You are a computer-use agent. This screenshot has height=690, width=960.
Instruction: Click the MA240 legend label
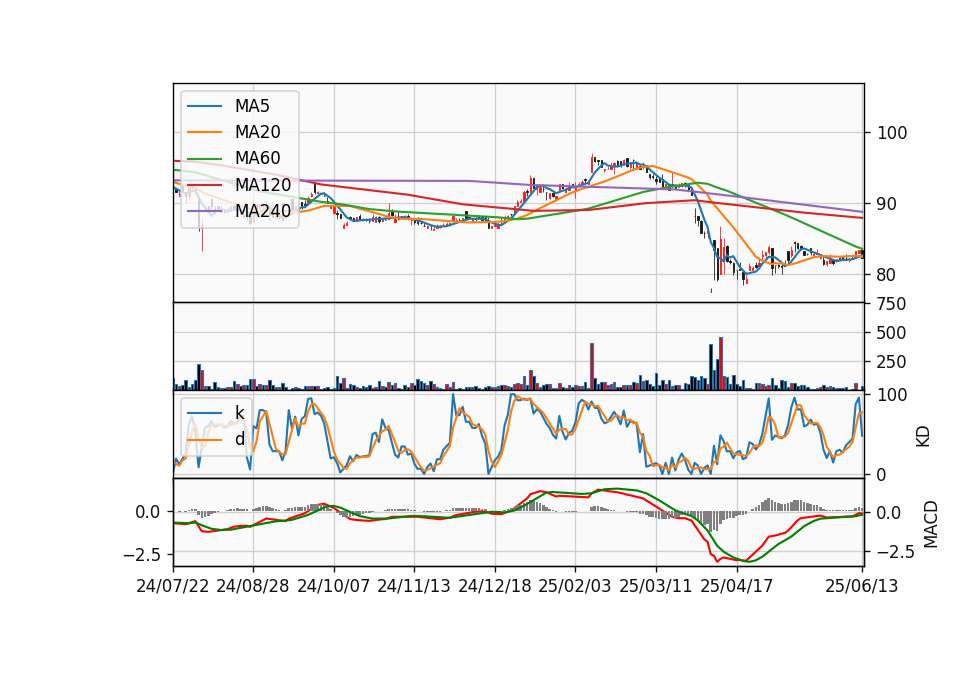pos(263,211)
